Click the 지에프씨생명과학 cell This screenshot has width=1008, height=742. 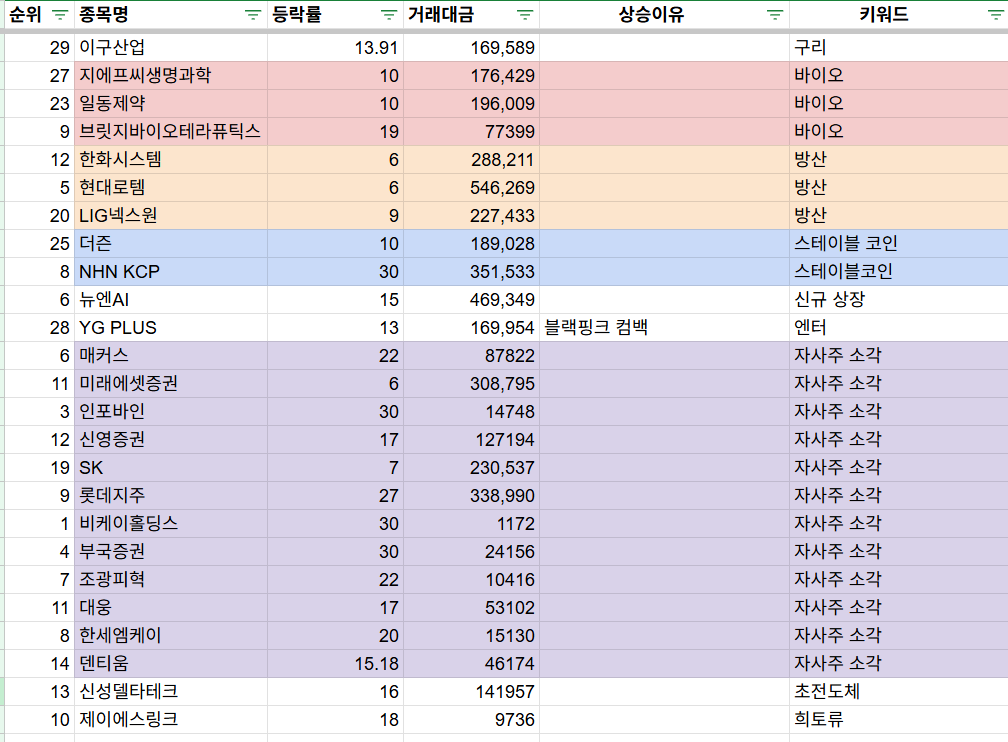coord(171,75)
